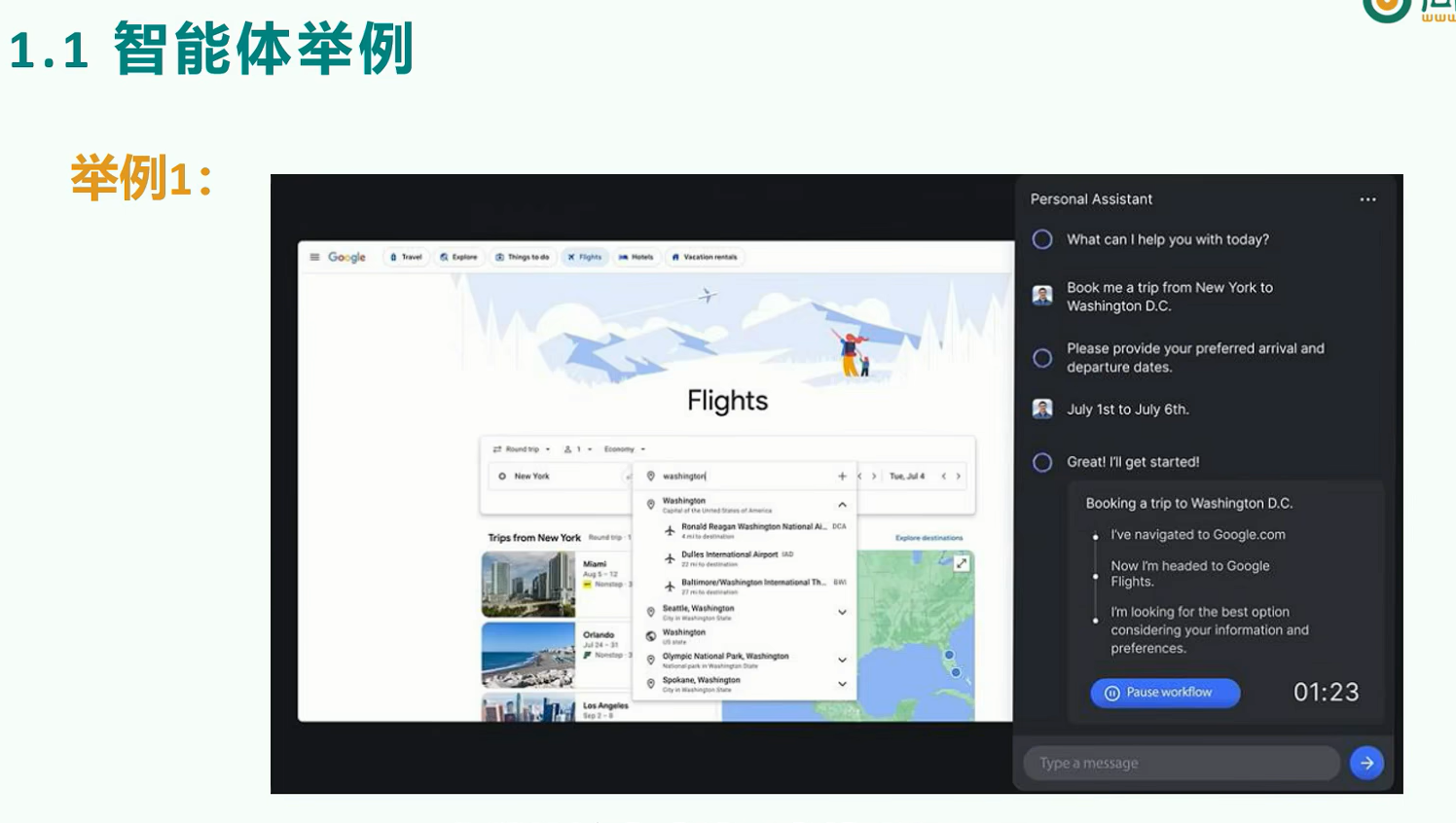Viewport: 1456px width, 823px height.
Task: Expand the Seattle, Washington suggestion
Action: tap(842, 612)
